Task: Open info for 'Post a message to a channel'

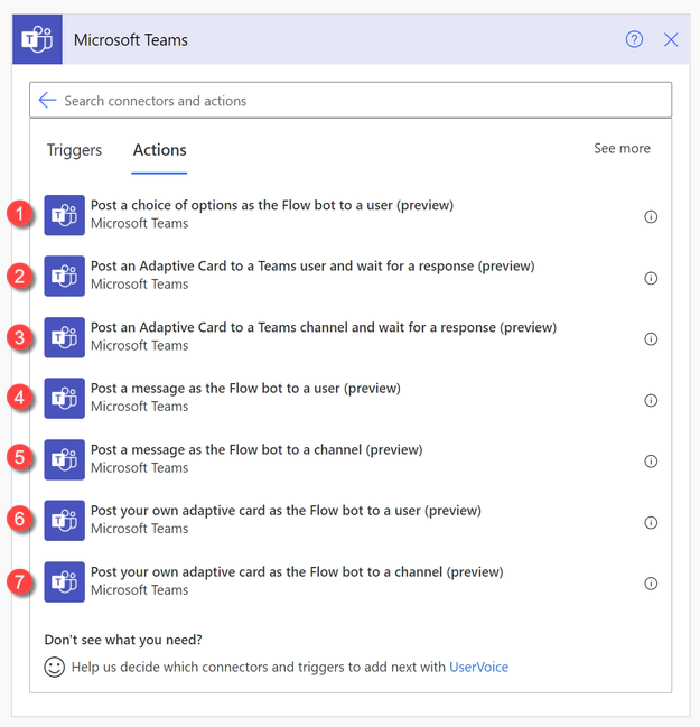Action: pyautogui.click(x=651, y=461)
